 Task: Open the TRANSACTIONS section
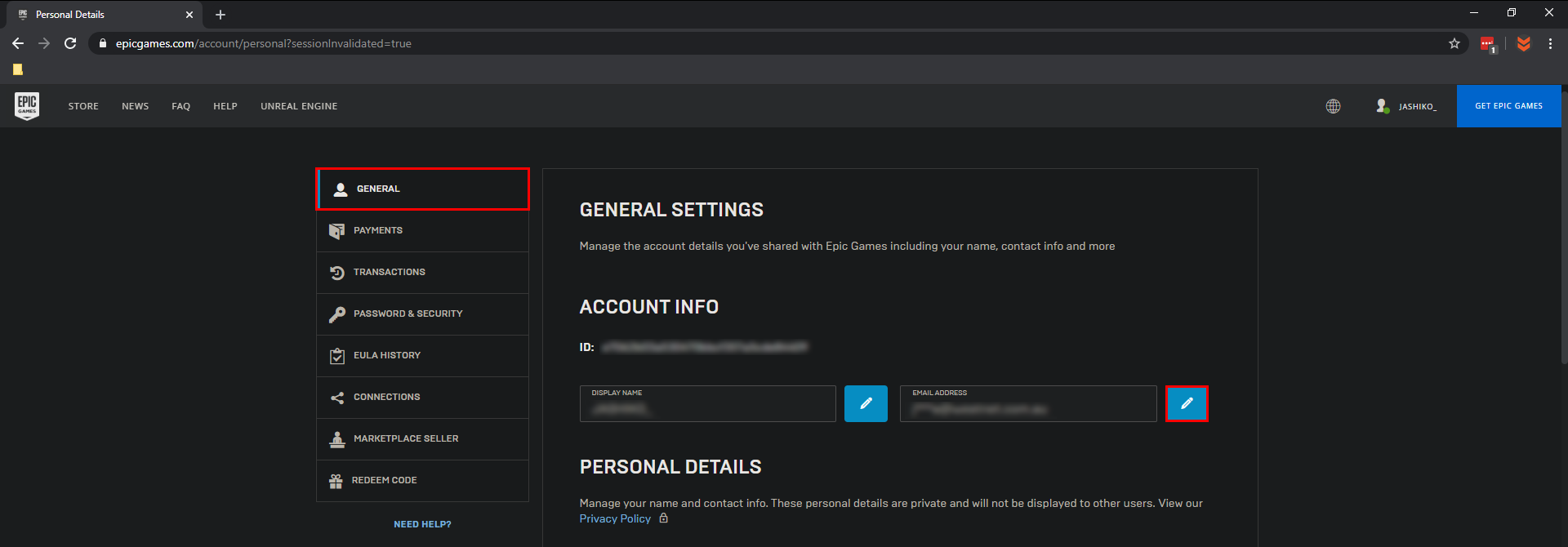tap(422, 272)
